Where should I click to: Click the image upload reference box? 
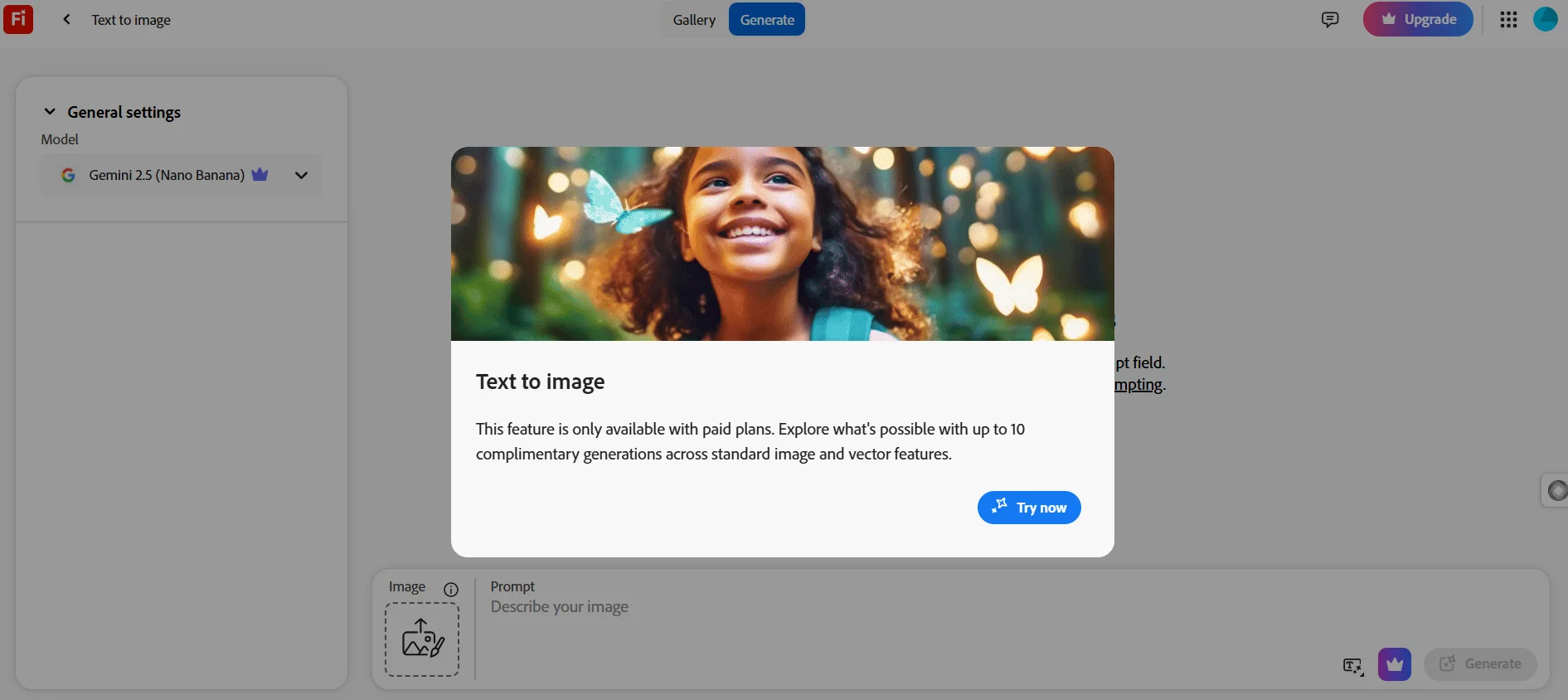422,639
